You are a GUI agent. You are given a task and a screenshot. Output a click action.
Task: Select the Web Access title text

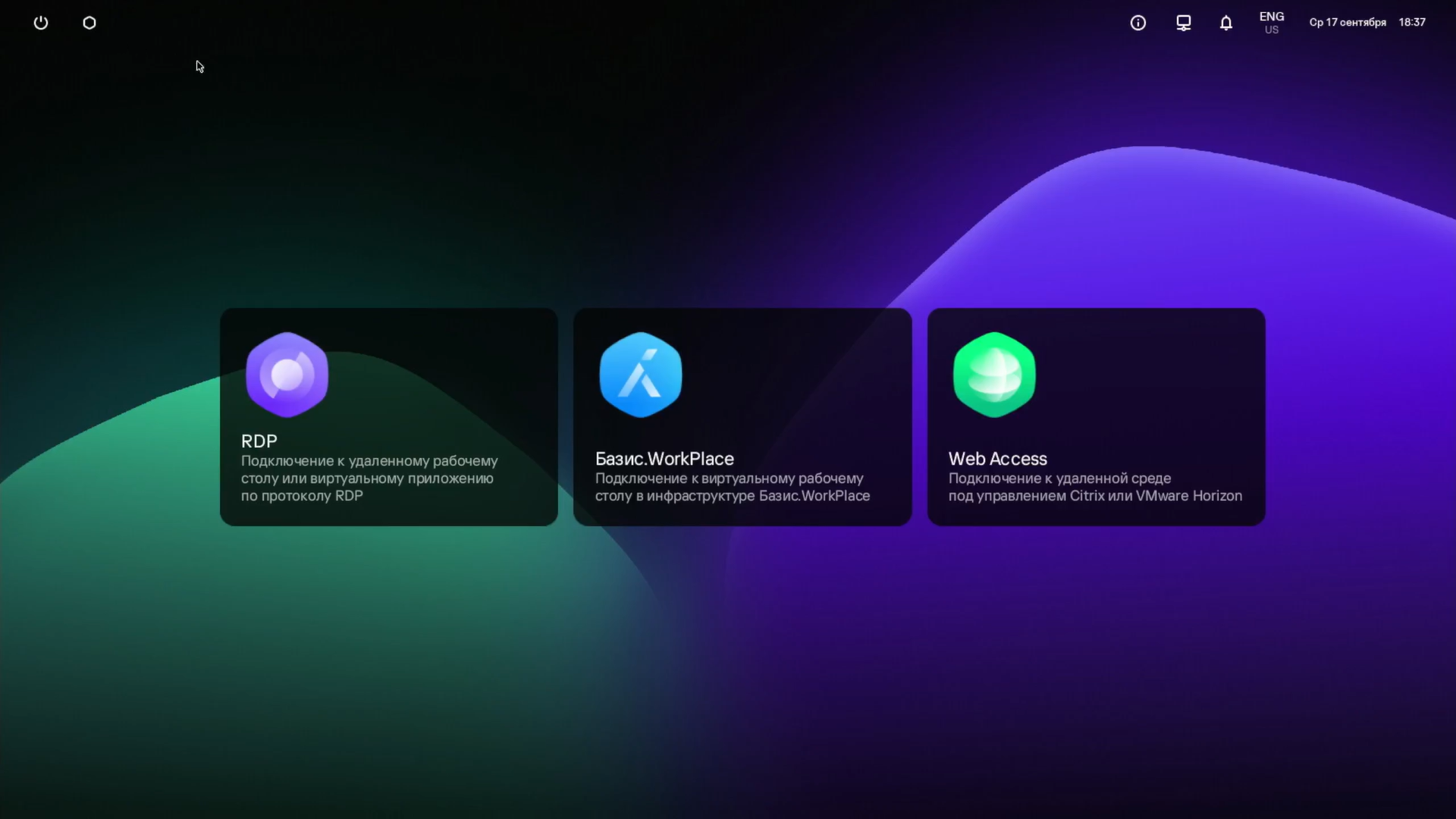[997, 459]
